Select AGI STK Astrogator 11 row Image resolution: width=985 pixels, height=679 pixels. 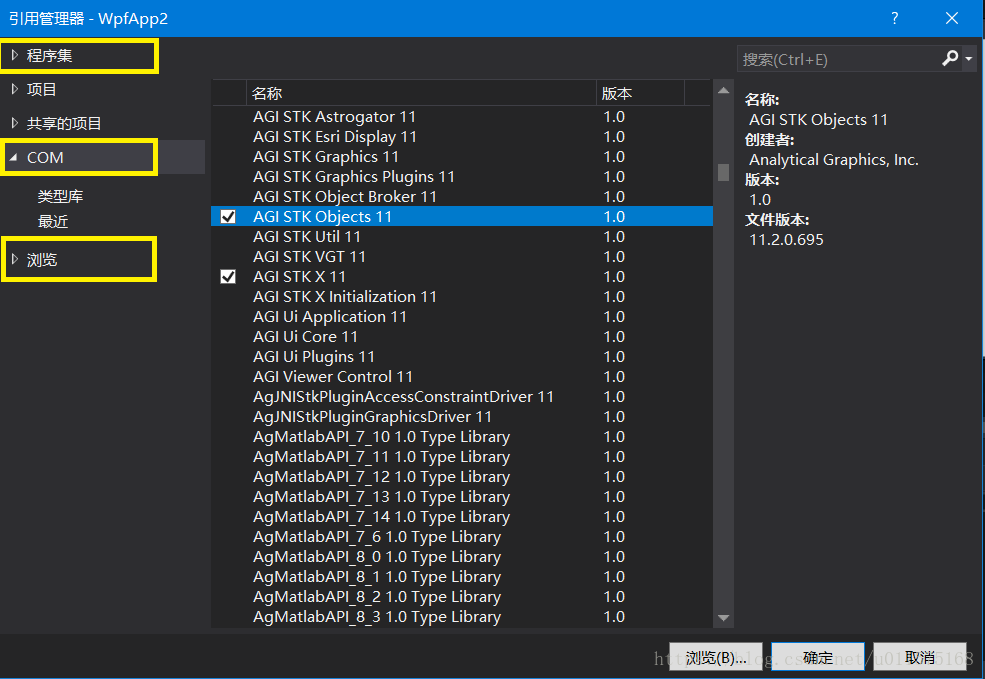462,117
